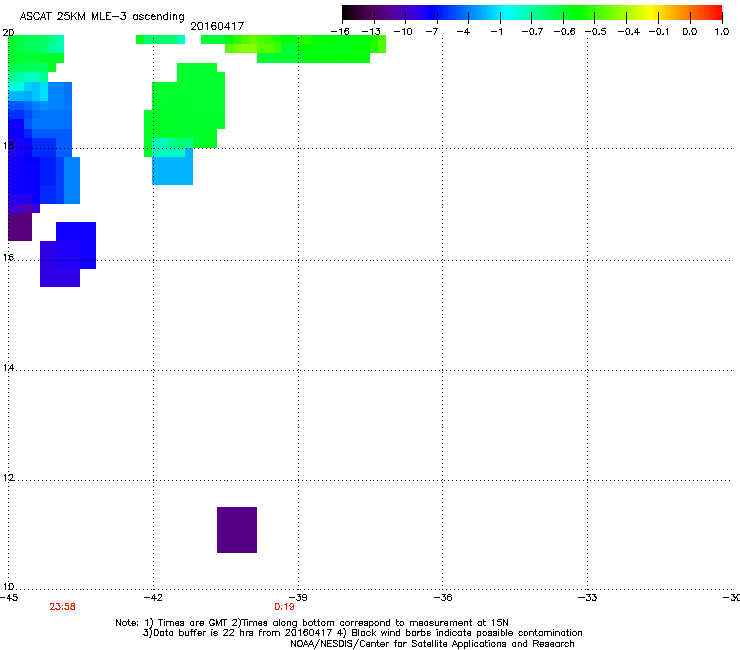This screenshot has width=740, height=650.
Task: Click the color bar value 1.0
Action: click(x=722, y=32)
